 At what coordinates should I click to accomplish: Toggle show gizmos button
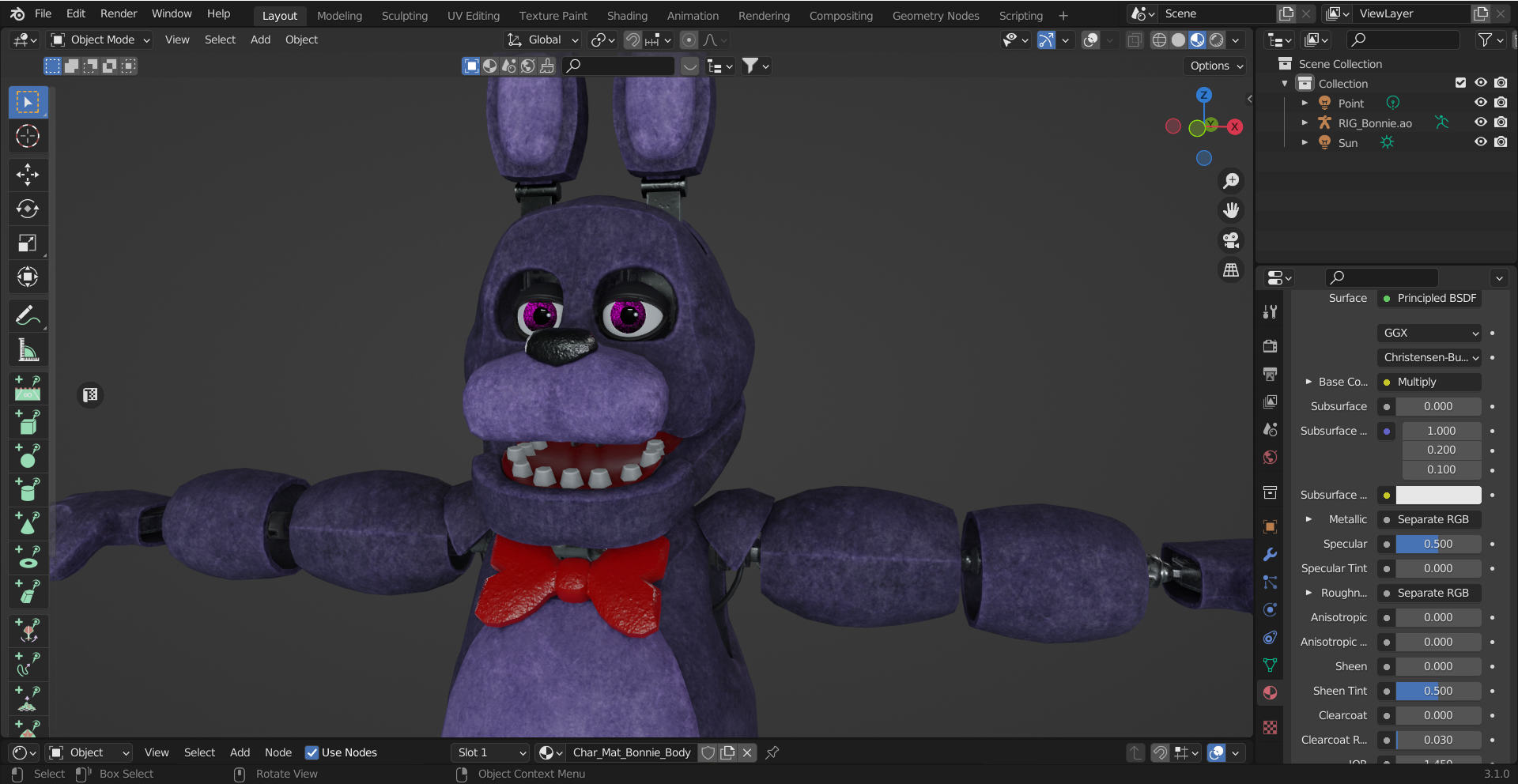[1046, 40]
